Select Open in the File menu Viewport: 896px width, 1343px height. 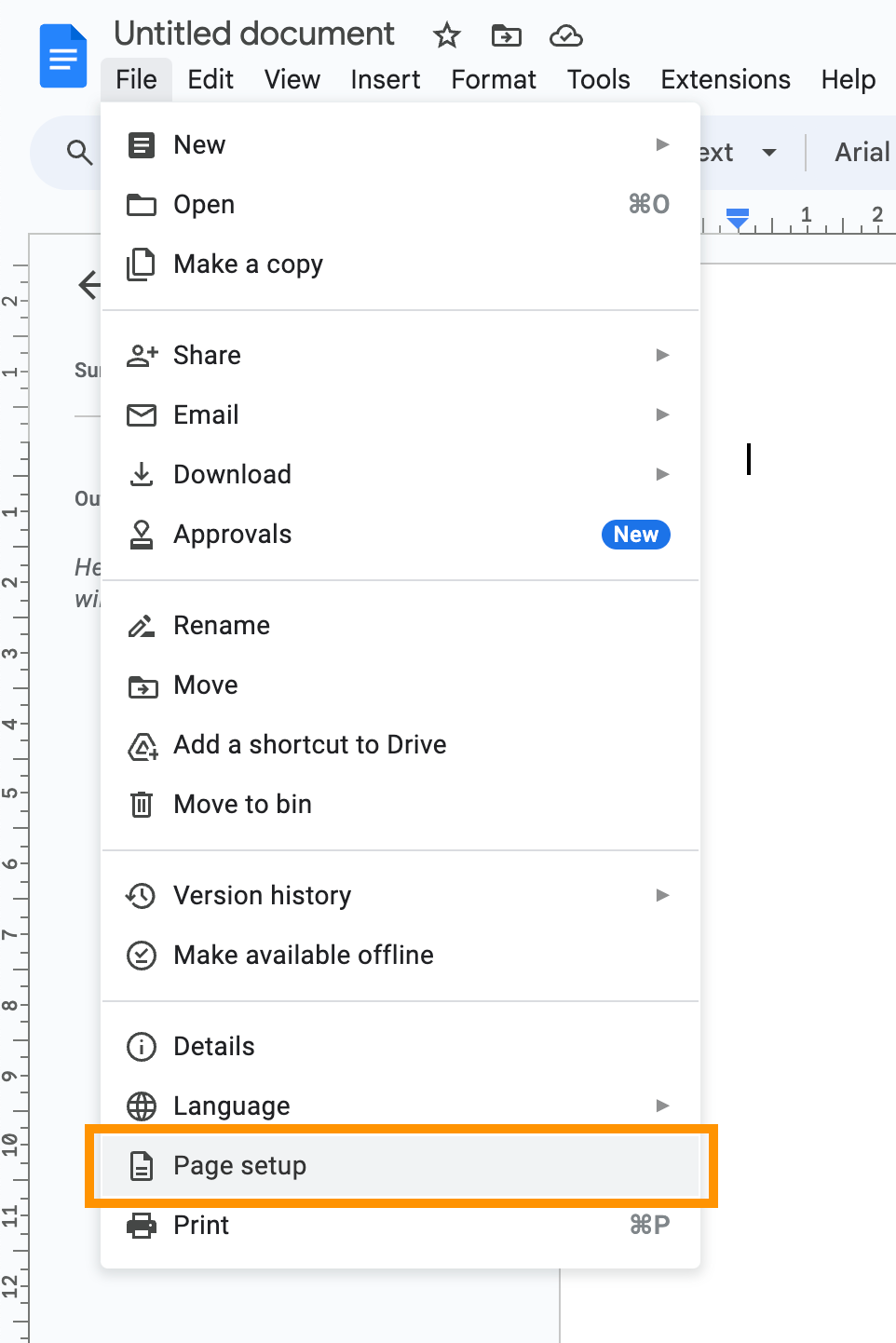[400, 205]
